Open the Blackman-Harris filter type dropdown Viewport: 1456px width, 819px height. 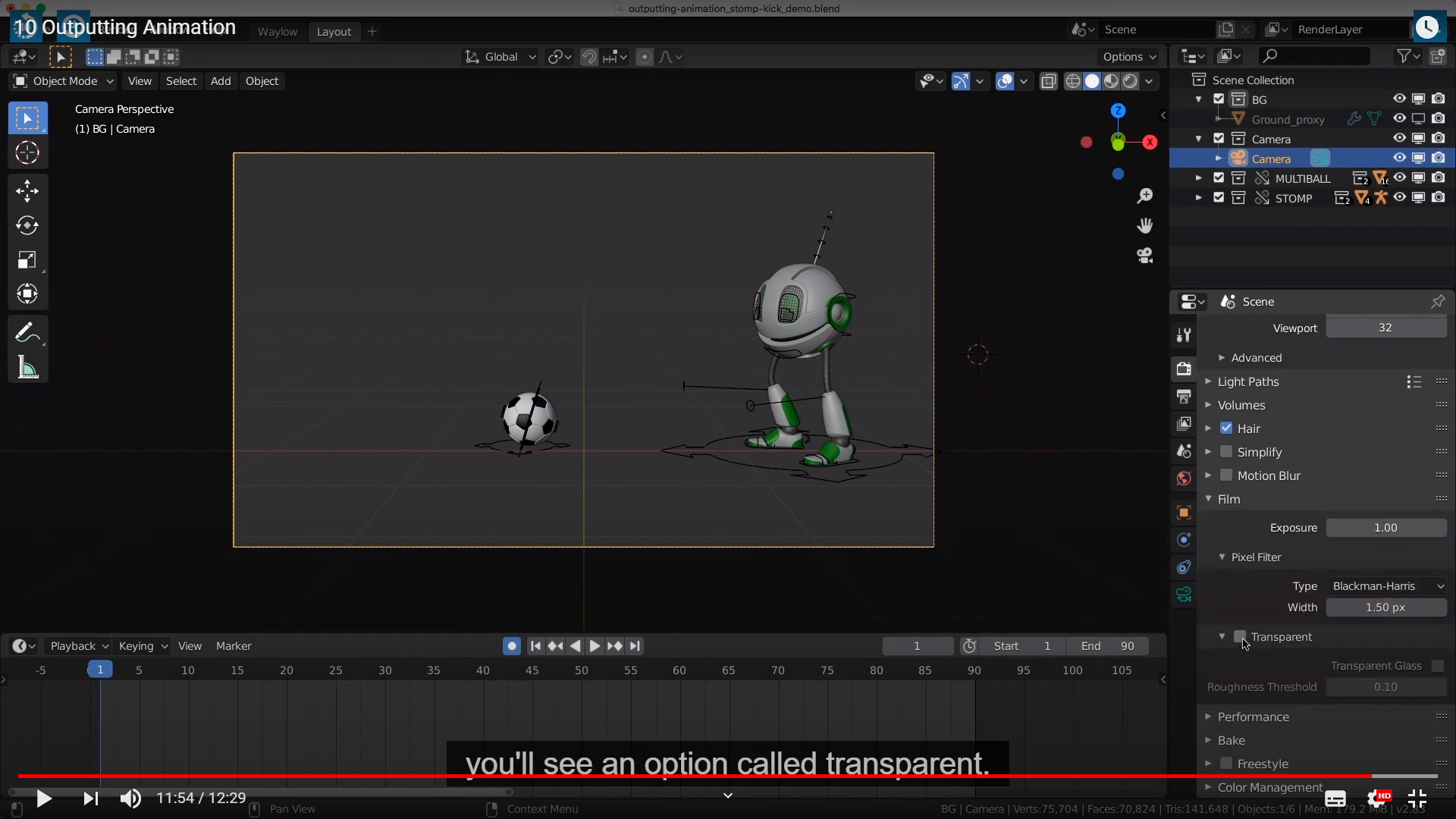coord(1387,586)
